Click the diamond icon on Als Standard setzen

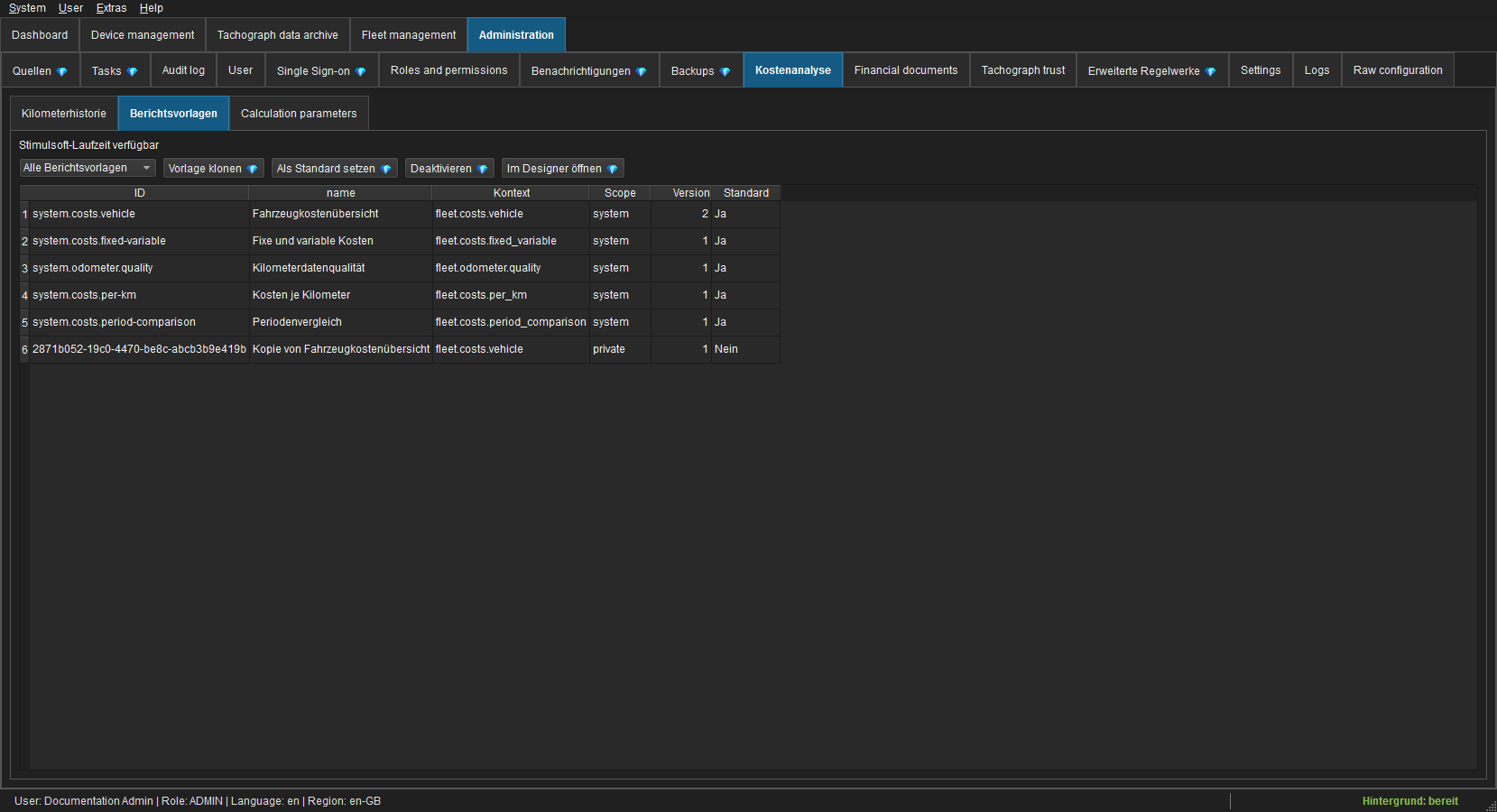[x=386, y=169]
